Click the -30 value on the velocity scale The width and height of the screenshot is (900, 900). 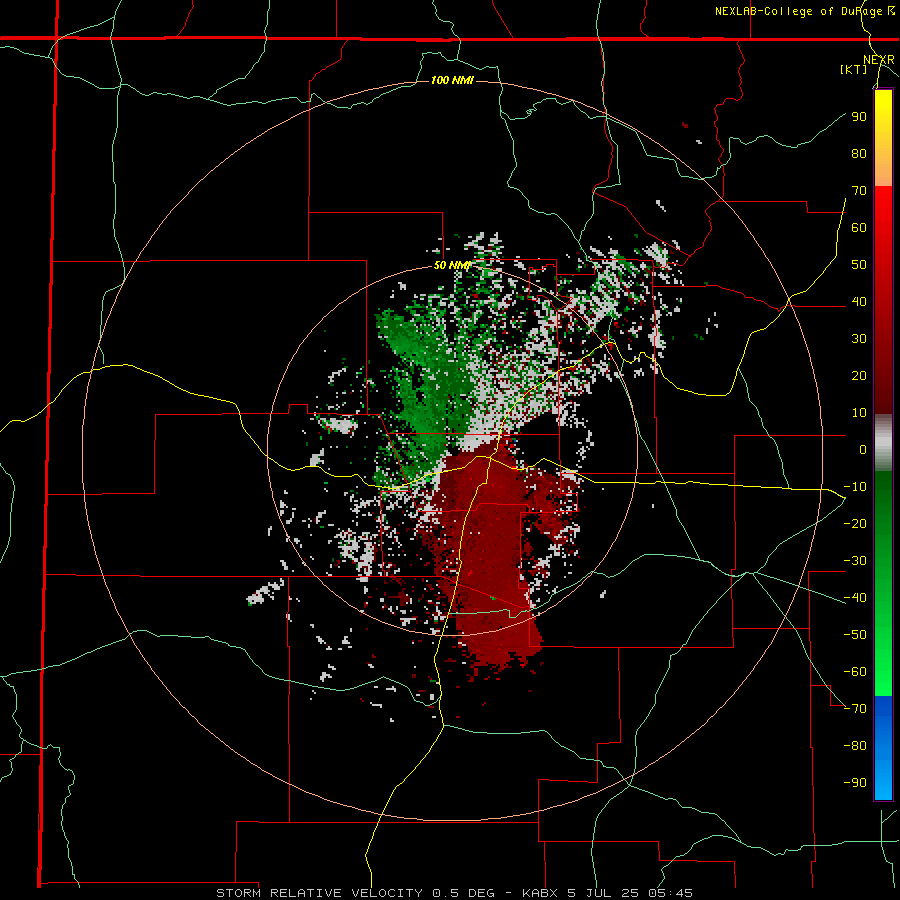[x=855, y=561]
